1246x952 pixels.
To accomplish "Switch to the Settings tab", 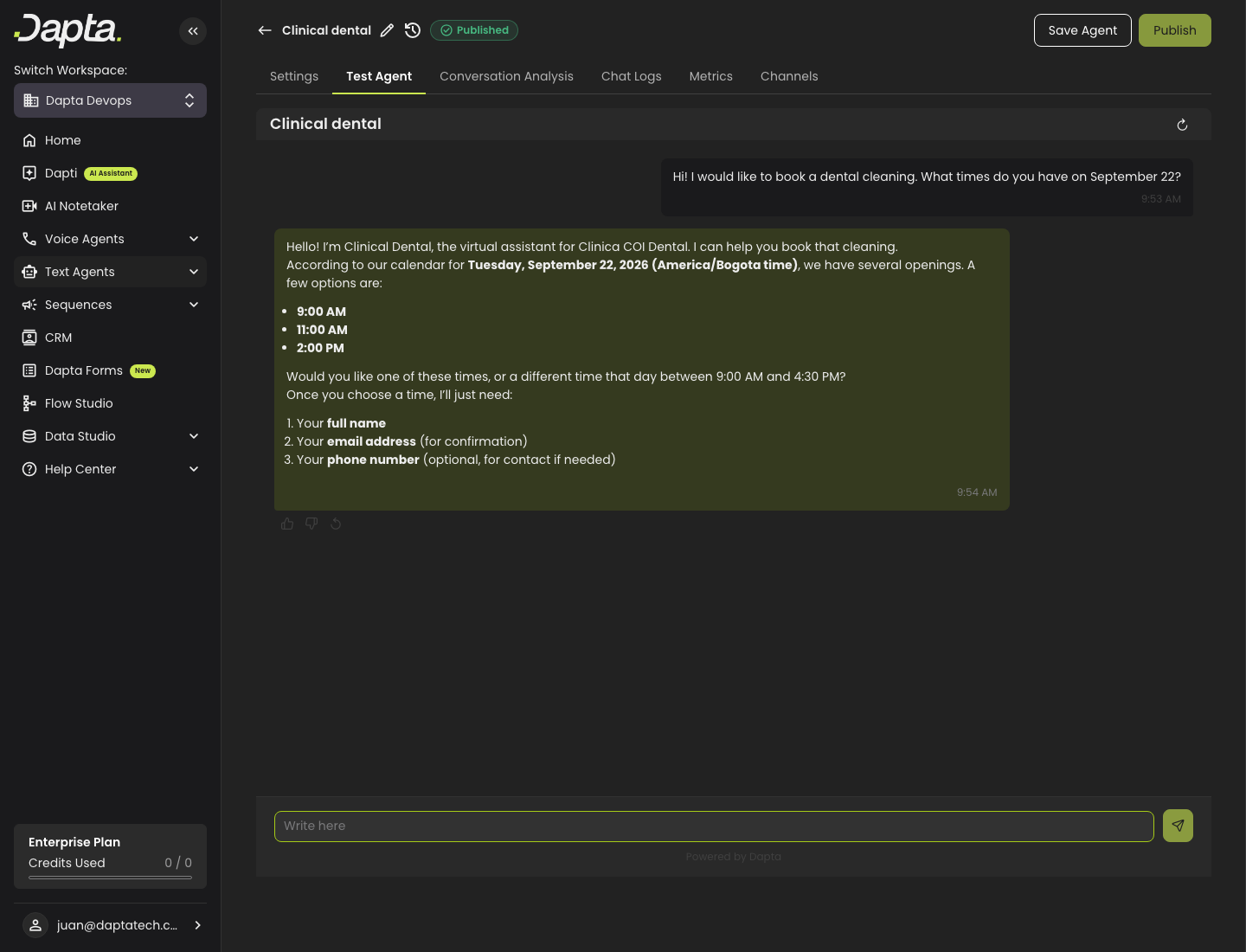I will click(x=294, y=76).
